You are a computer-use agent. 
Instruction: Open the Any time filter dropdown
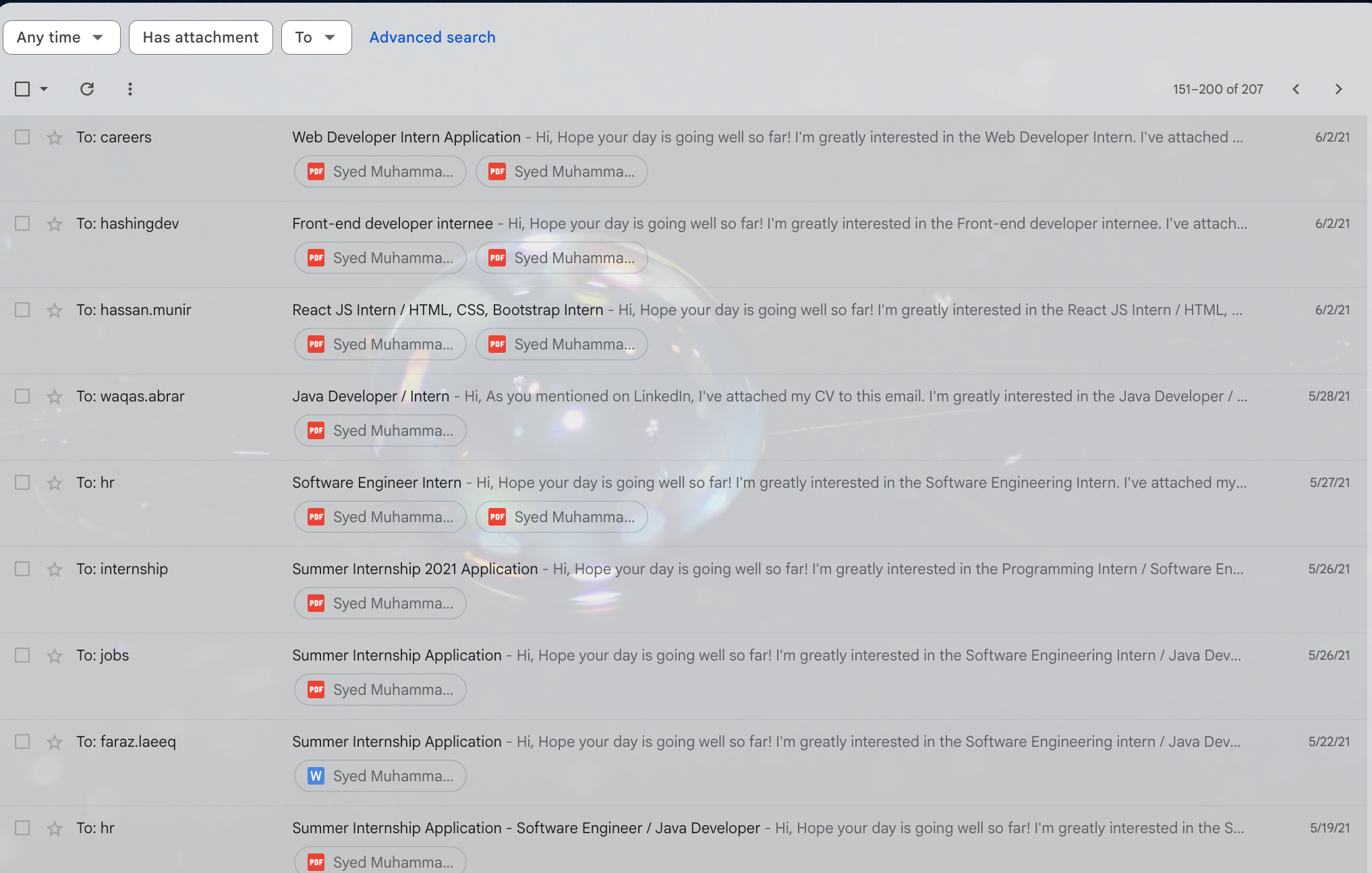pyautogui.click(x=61, y=37)
